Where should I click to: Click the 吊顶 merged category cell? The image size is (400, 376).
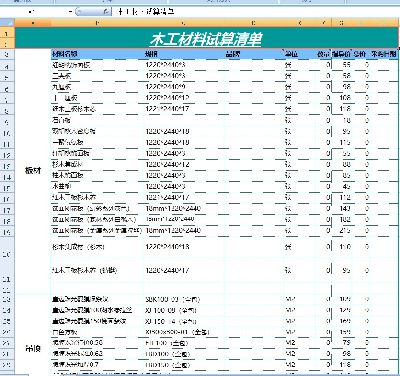tap(33, 349)
